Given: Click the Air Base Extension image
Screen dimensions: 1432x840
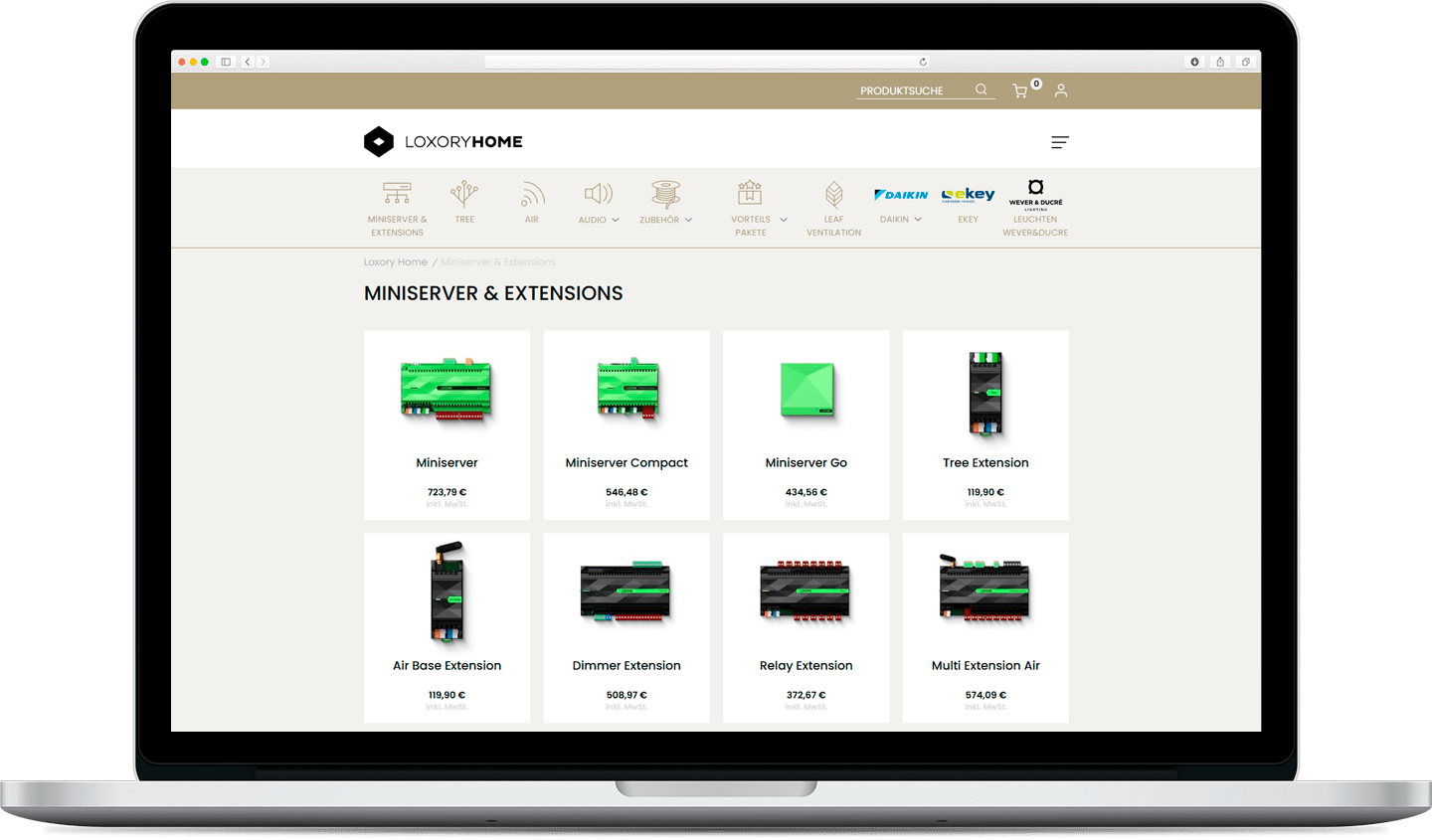Looking at the screenshot, I should point(447,591).
